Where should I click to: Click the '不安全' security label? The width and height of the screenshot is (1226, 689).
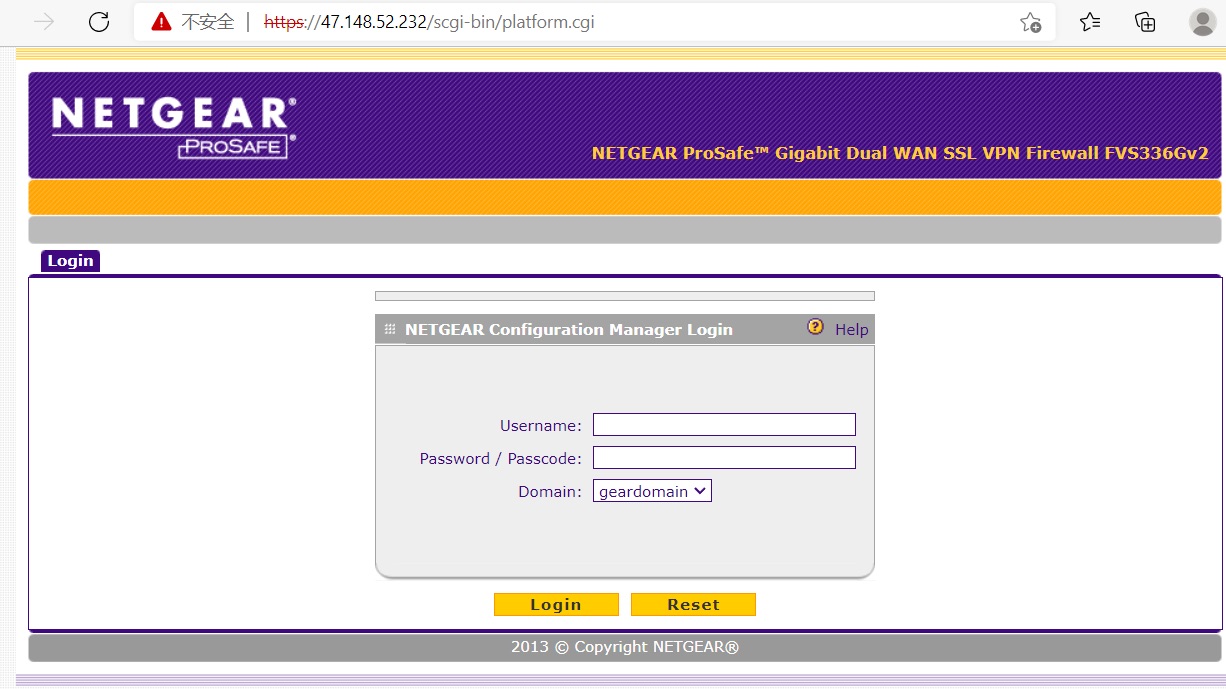(207, 22)
